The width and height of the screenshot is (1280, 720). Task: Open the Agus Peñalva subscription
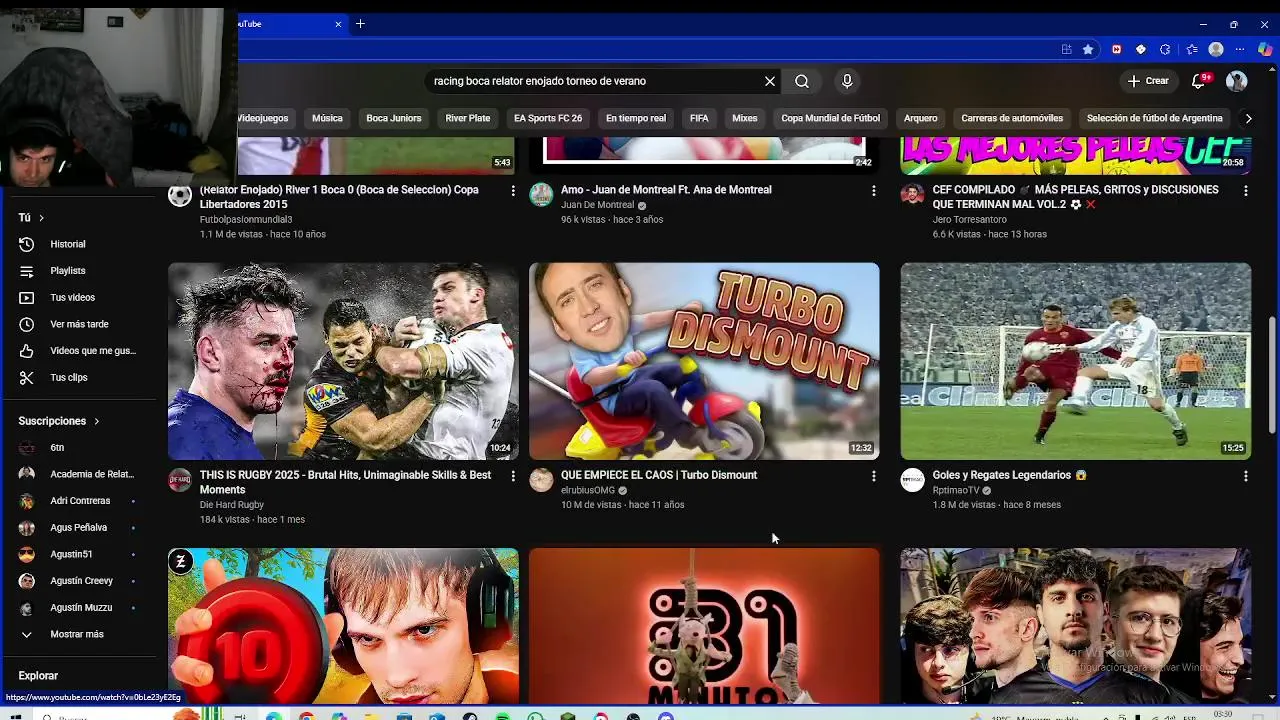point(78,527)
